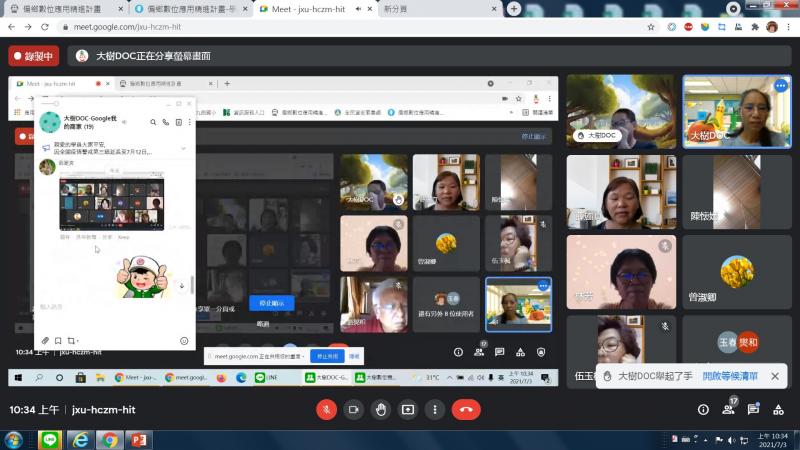Image resolution: width=800 pixels, height=450 pixels.
Task: Close the 新分頁 tab
Action: click(x=494, y=9)
